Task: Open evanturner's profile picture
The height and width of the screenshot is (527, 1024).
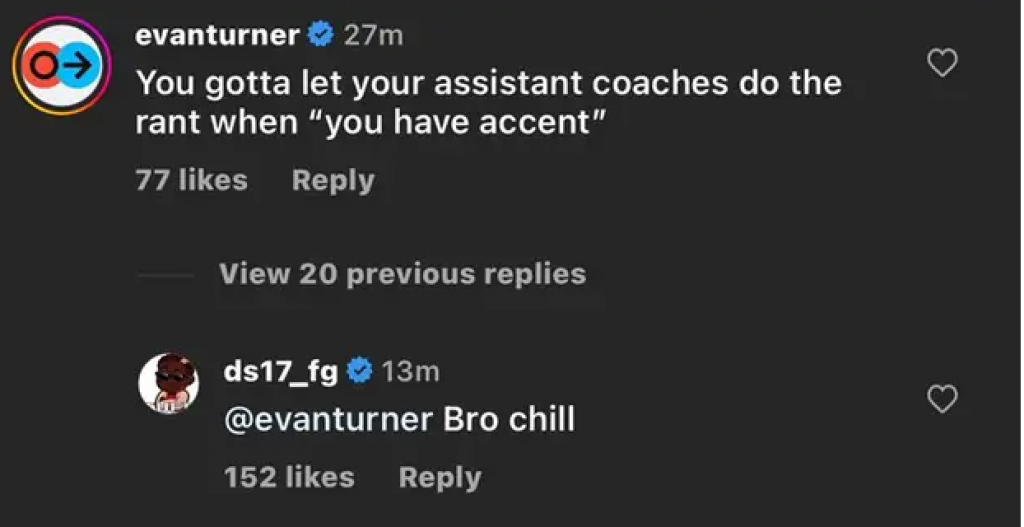Action: pos(61,65)
